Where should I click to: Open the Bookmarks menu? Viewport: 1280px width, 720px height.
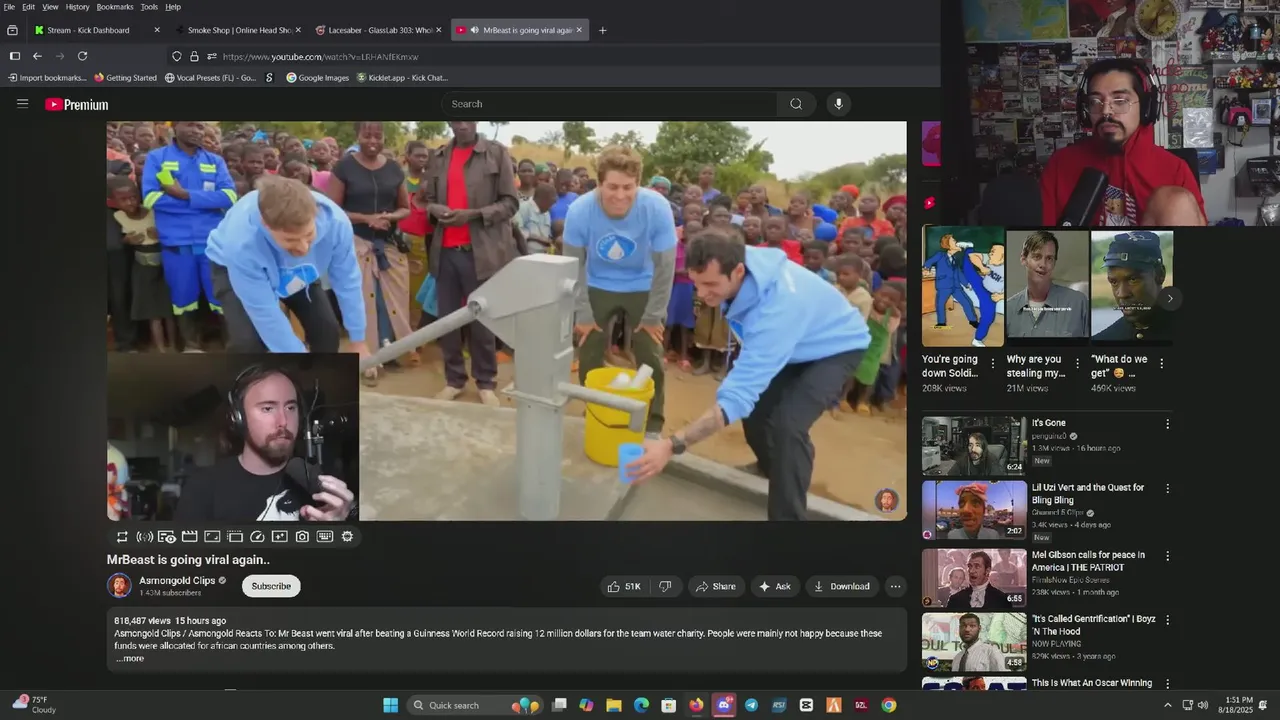click(x=115, y=7)
